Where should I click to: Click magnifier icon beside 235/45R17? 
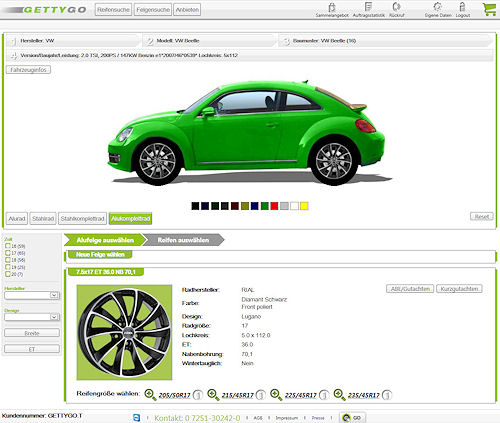[339, 395]
